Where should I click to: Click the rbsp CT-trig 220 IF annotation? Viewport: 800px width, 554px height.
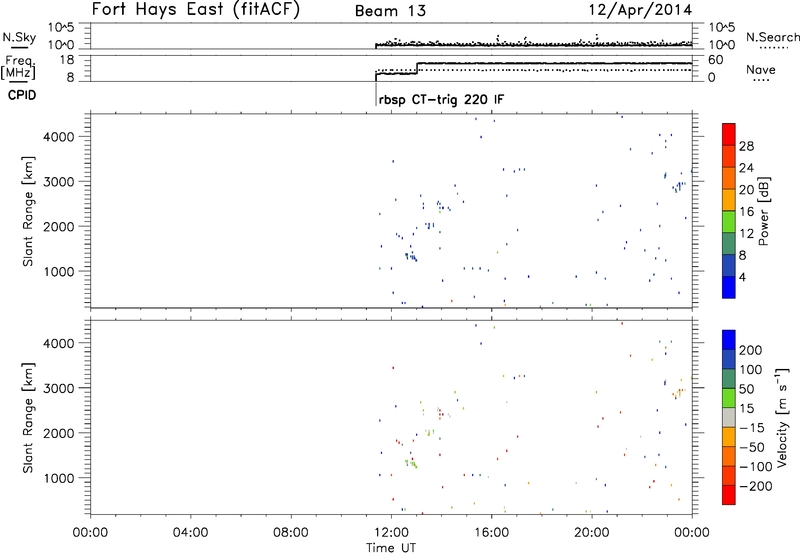(442, 99)
